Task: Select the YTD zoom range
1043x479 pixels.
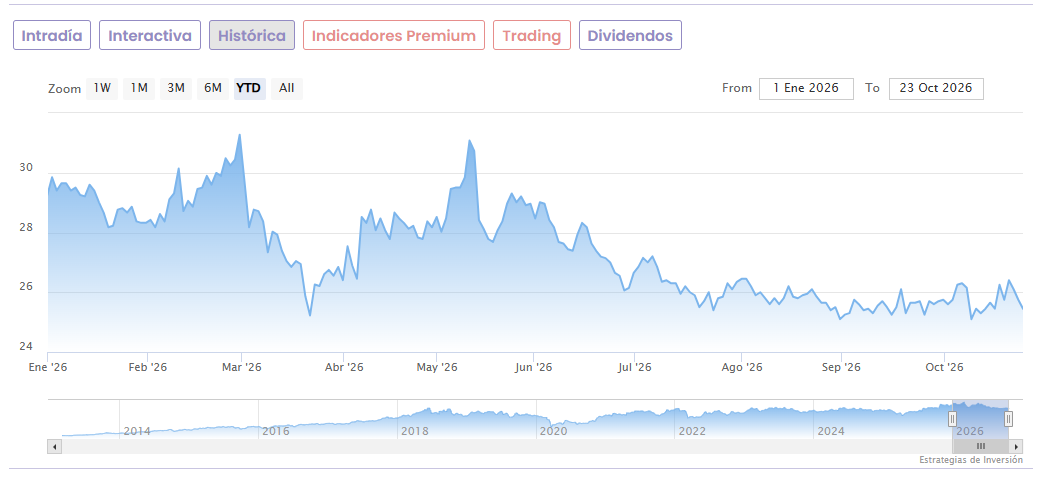Action: (249, 88)
